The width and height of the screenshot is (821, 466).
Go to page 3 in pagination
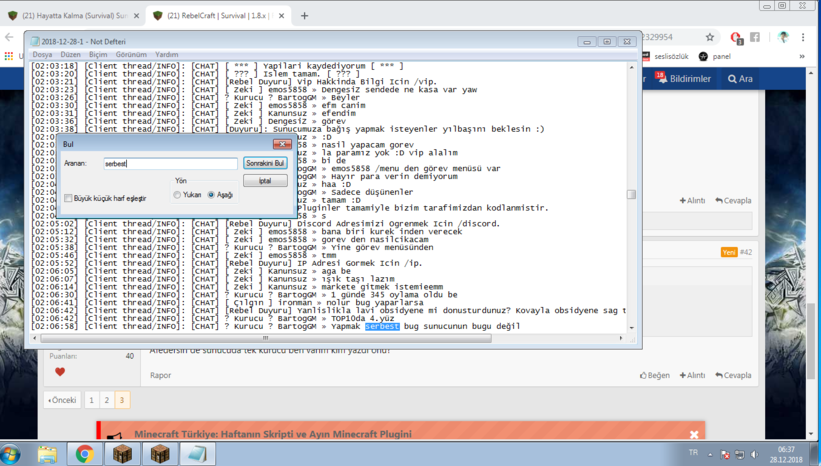[x=121, y=400]
